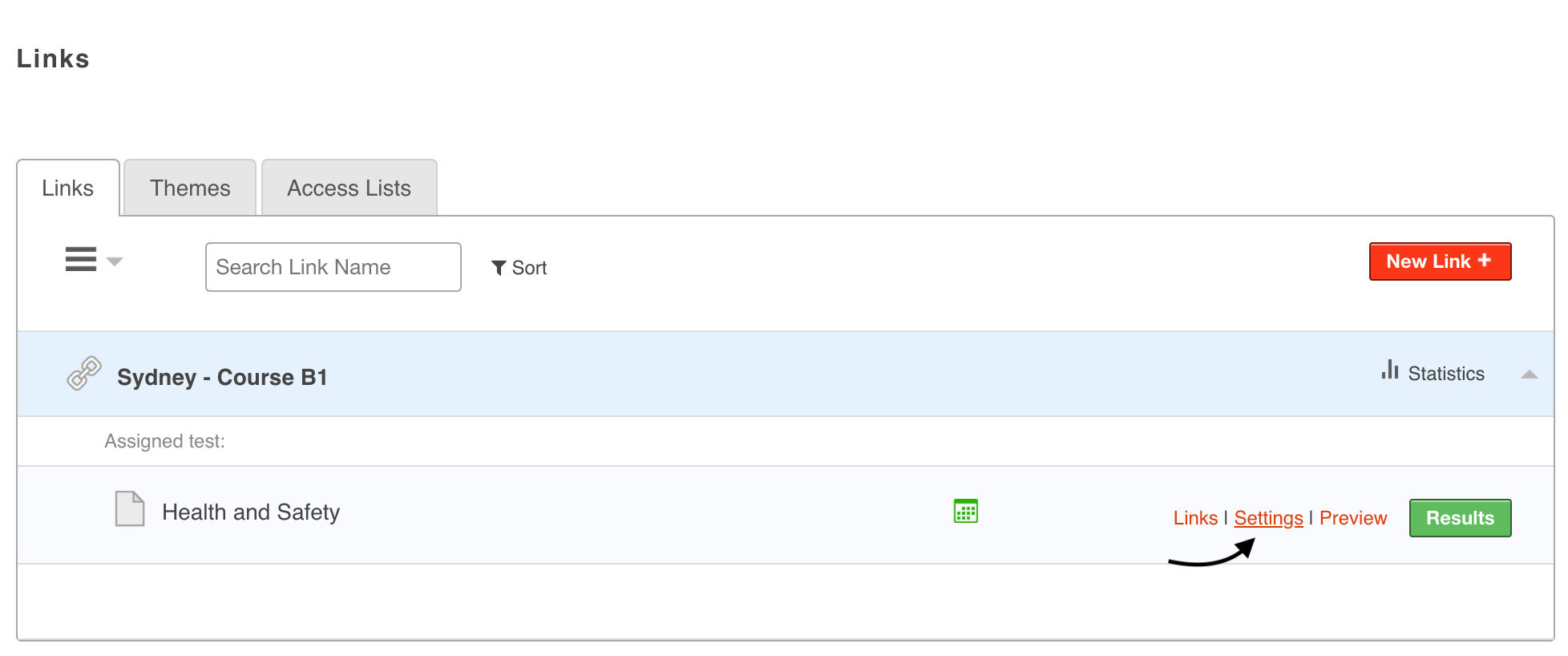Click the plus icon on New Link

click(1485, 261)
